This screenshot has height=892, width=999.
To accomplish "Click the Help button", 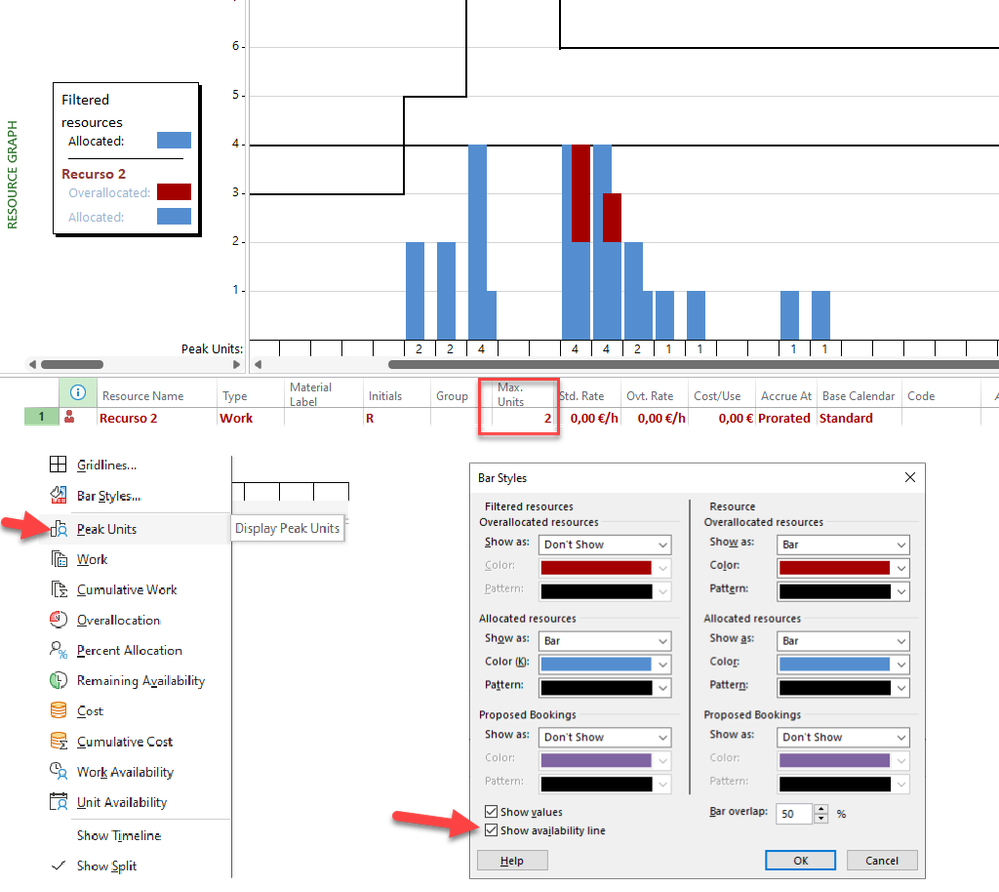I will 512,860.
